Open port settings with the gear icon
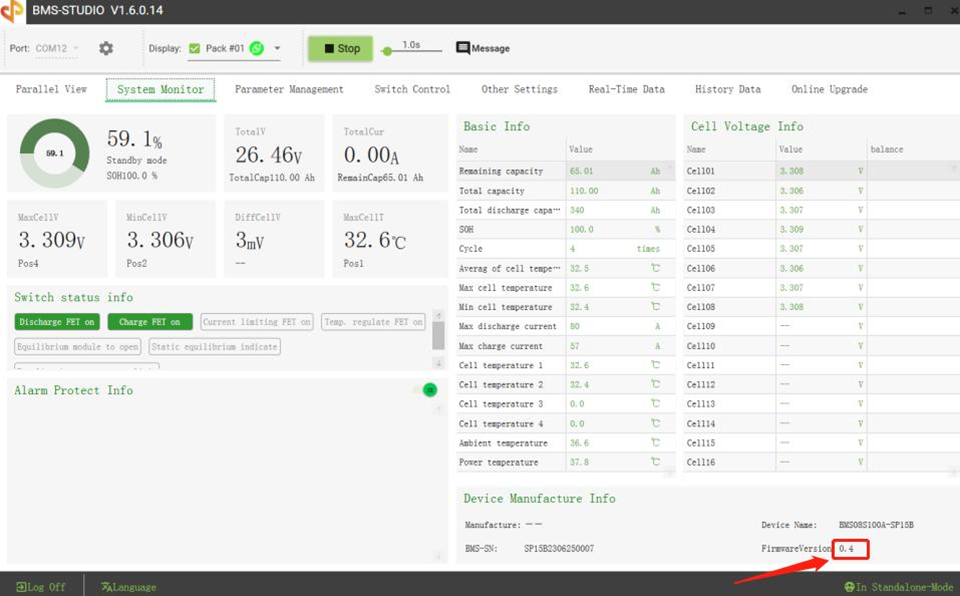960x596 pixels. click(x=106, y=47)
